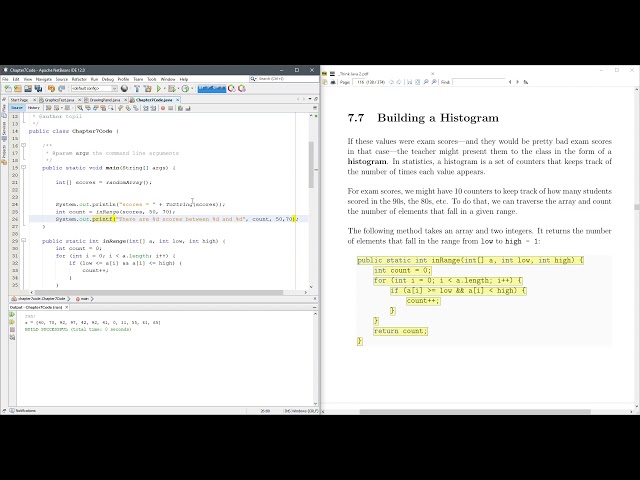Image resolution: width=640 pixels, height=480 pixels.
Task: Open the Tools menu
Action: 152,79
